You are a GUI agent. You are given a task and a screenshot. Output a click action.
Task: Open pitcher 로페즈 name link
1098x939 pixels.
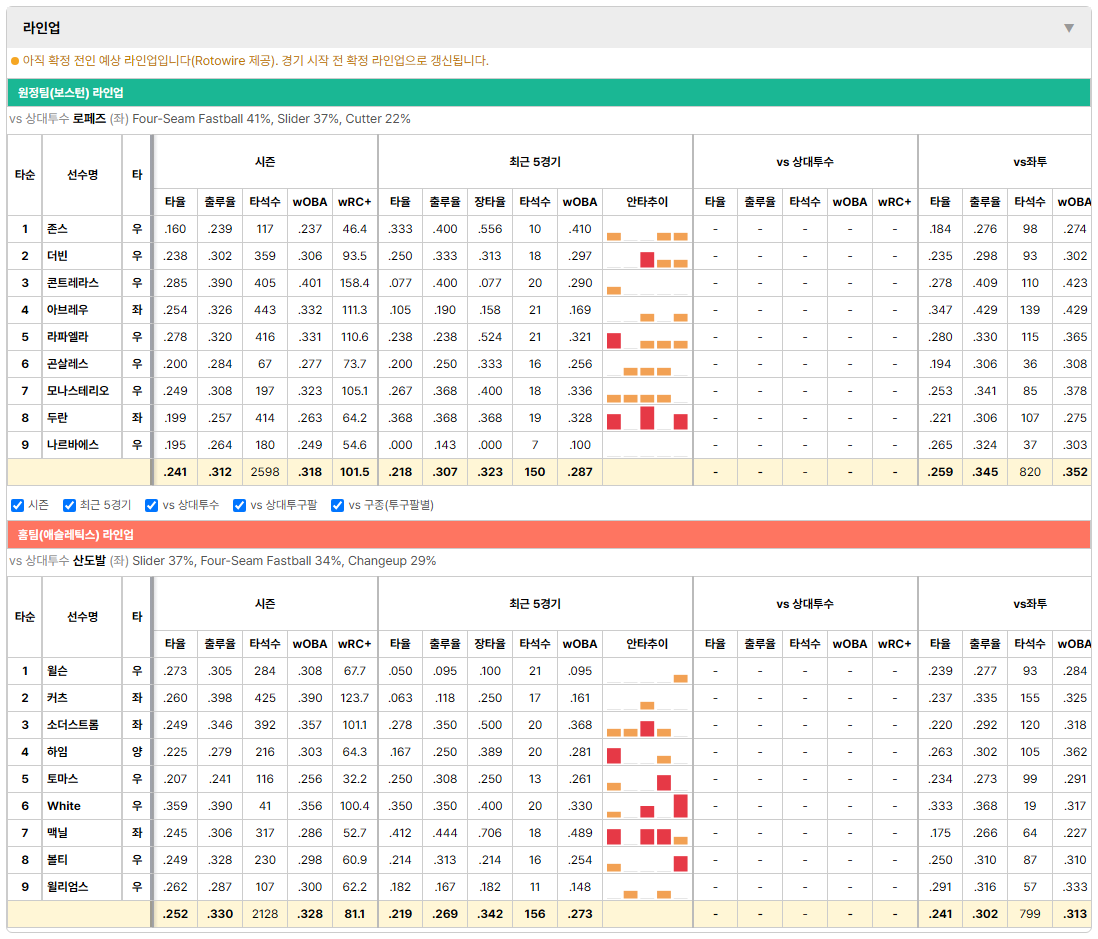tap(89, 119)
